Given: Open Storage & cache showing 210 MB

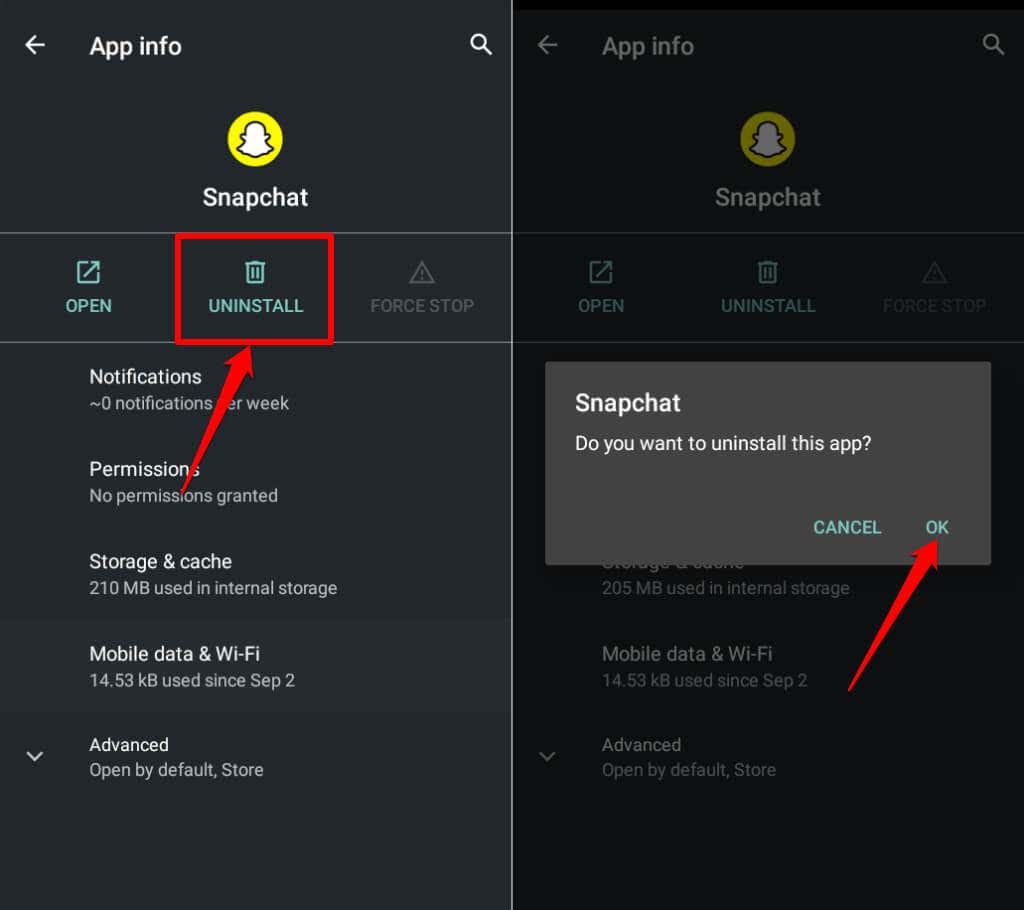Looking at the screenshot, I should point(213,574).
